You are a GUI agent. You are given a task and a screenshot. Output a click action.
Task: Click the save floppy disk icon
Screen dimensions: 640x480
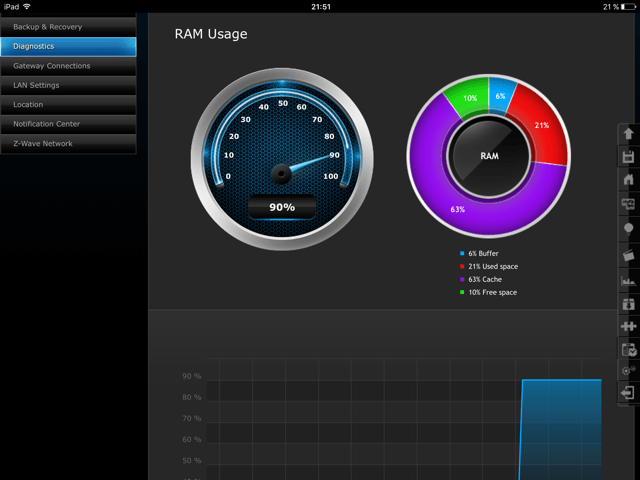(628, 157)
